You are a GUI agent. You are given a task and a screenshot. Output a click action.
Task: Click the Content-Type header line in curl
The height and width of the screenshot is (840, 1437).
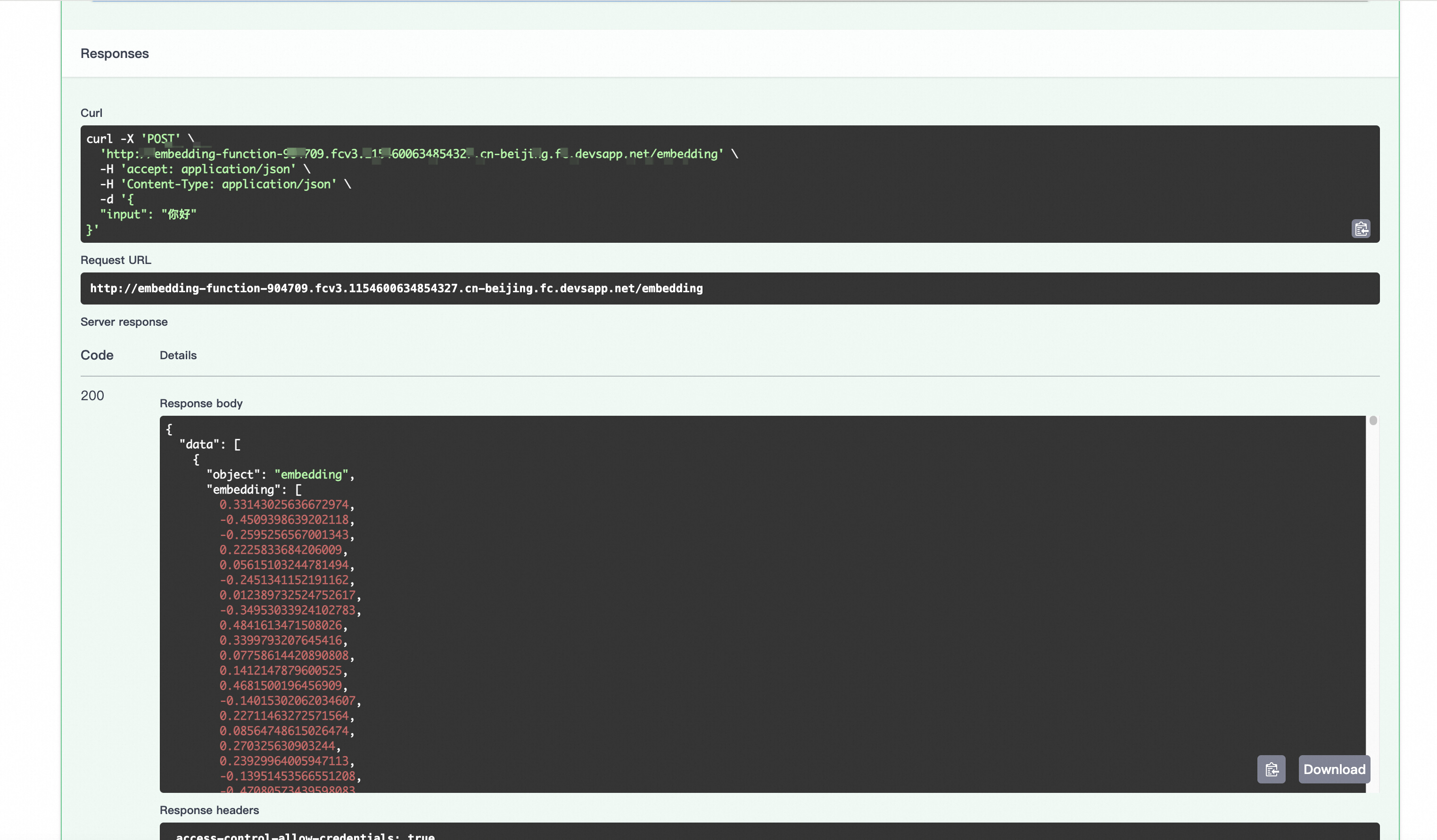point(226,184)
